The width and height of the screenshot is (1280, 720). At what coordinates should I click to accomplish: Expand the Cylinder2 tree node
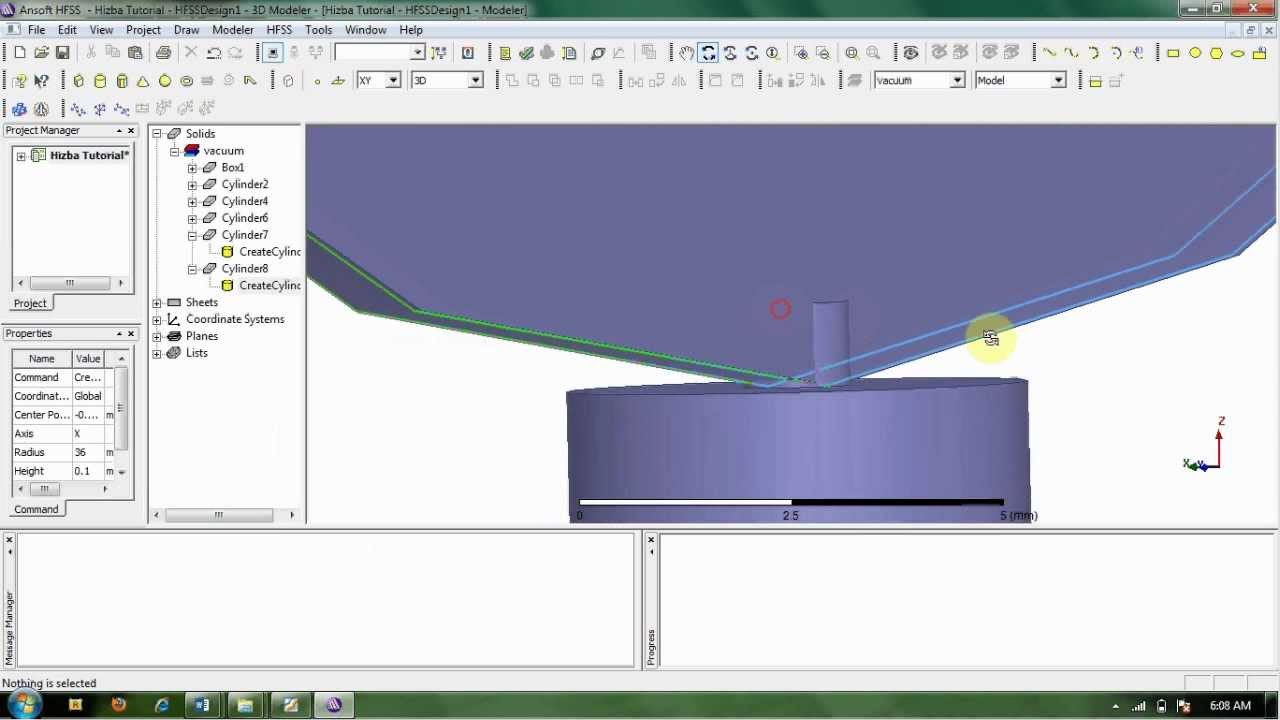point(192,185)
